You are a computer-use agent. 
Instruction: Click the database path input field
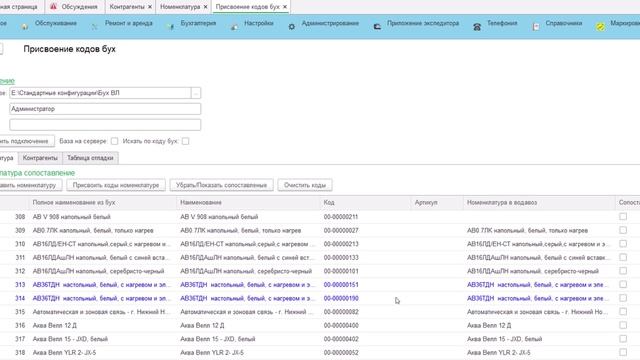(100, 93)
